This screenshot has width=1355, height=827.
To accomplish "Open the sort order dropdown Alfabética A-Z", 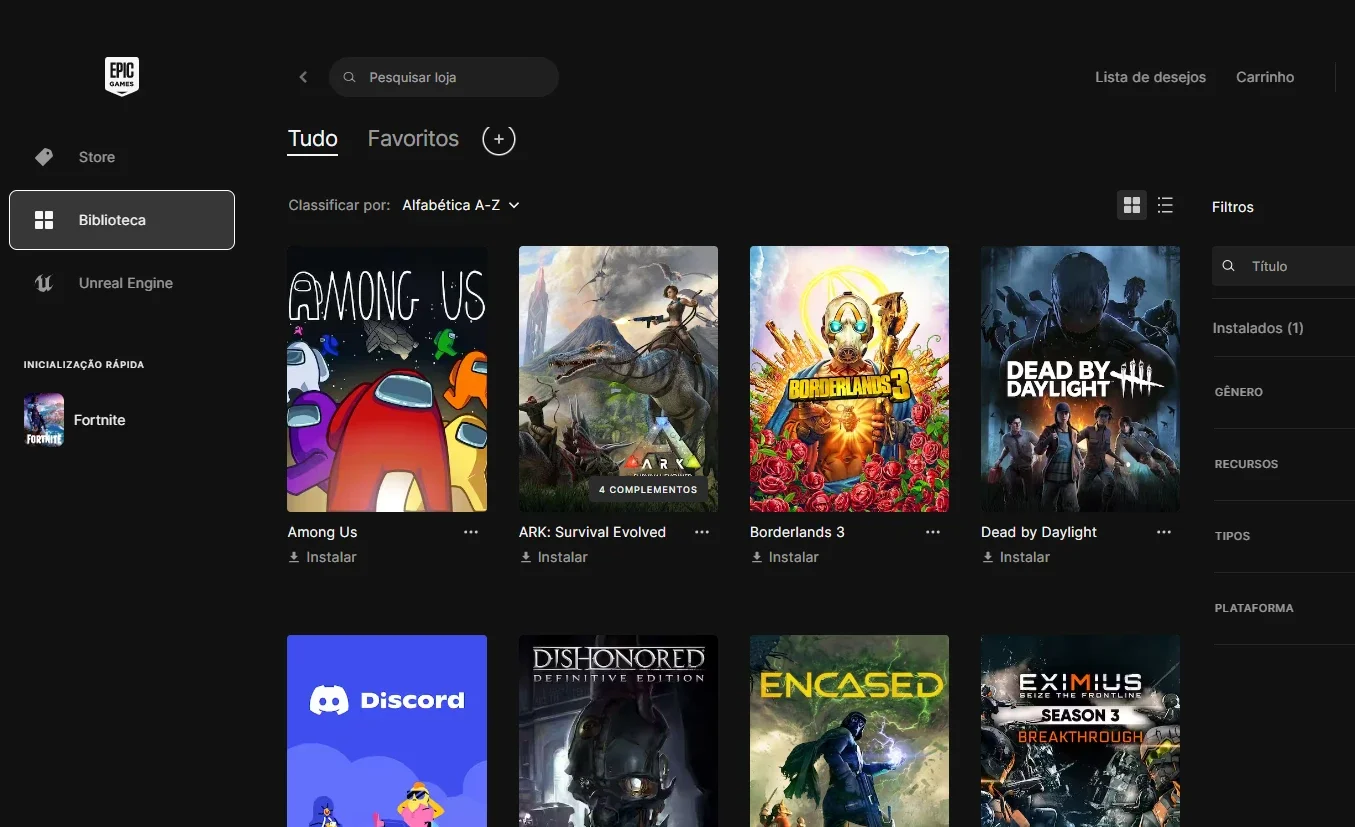I will click(461, 205).
